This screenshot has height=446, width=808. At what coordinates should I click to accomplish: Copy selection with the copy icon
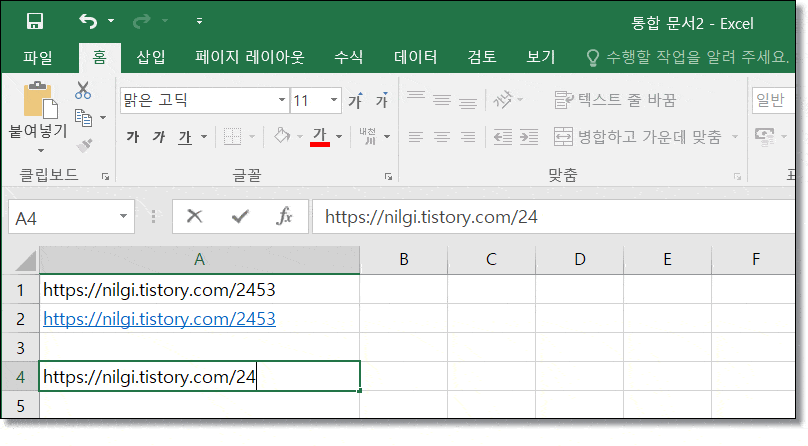click(83, 117)
